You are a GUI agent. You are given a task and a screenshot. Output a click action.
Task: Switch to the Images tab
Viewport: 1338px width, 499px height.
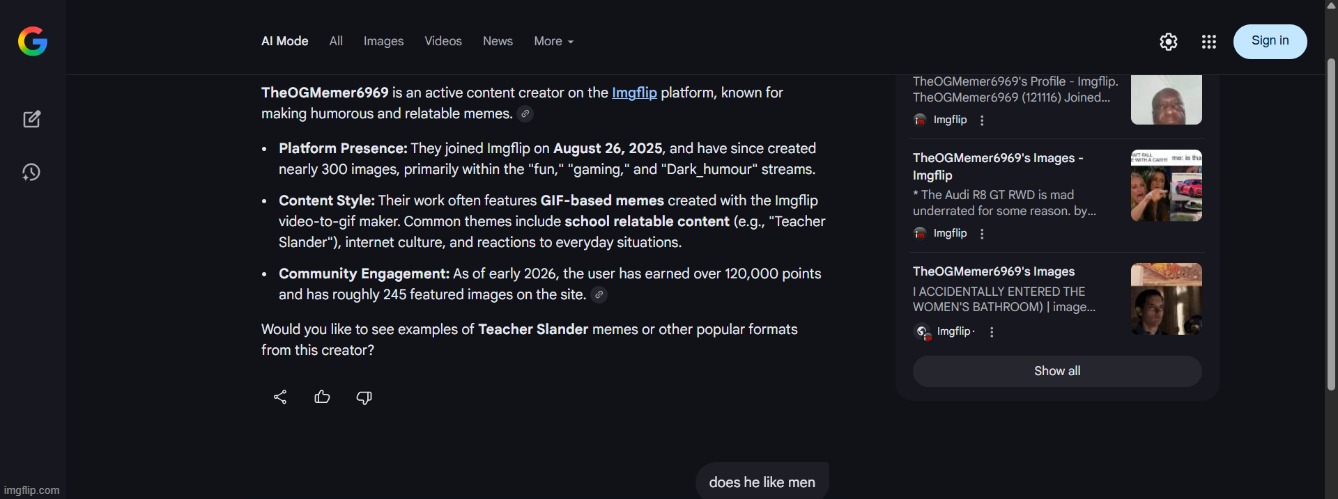click(383, 41)
